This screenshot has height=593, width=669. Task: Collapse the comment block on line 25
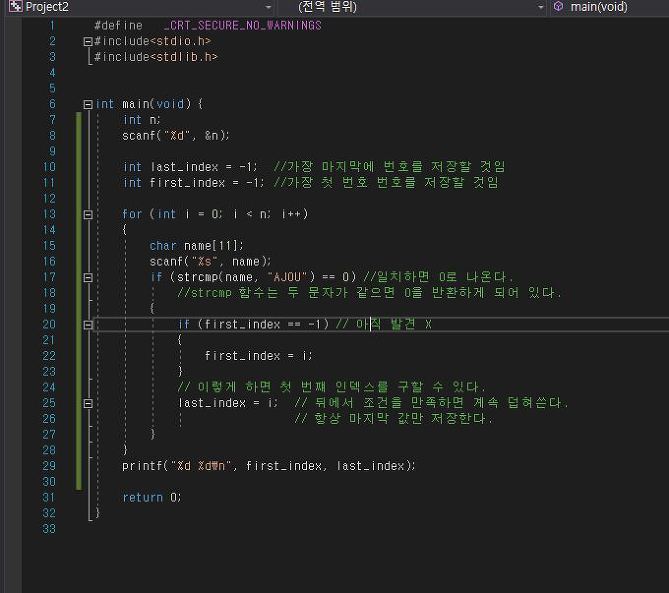pyautogui.click(x=88, y=404)
